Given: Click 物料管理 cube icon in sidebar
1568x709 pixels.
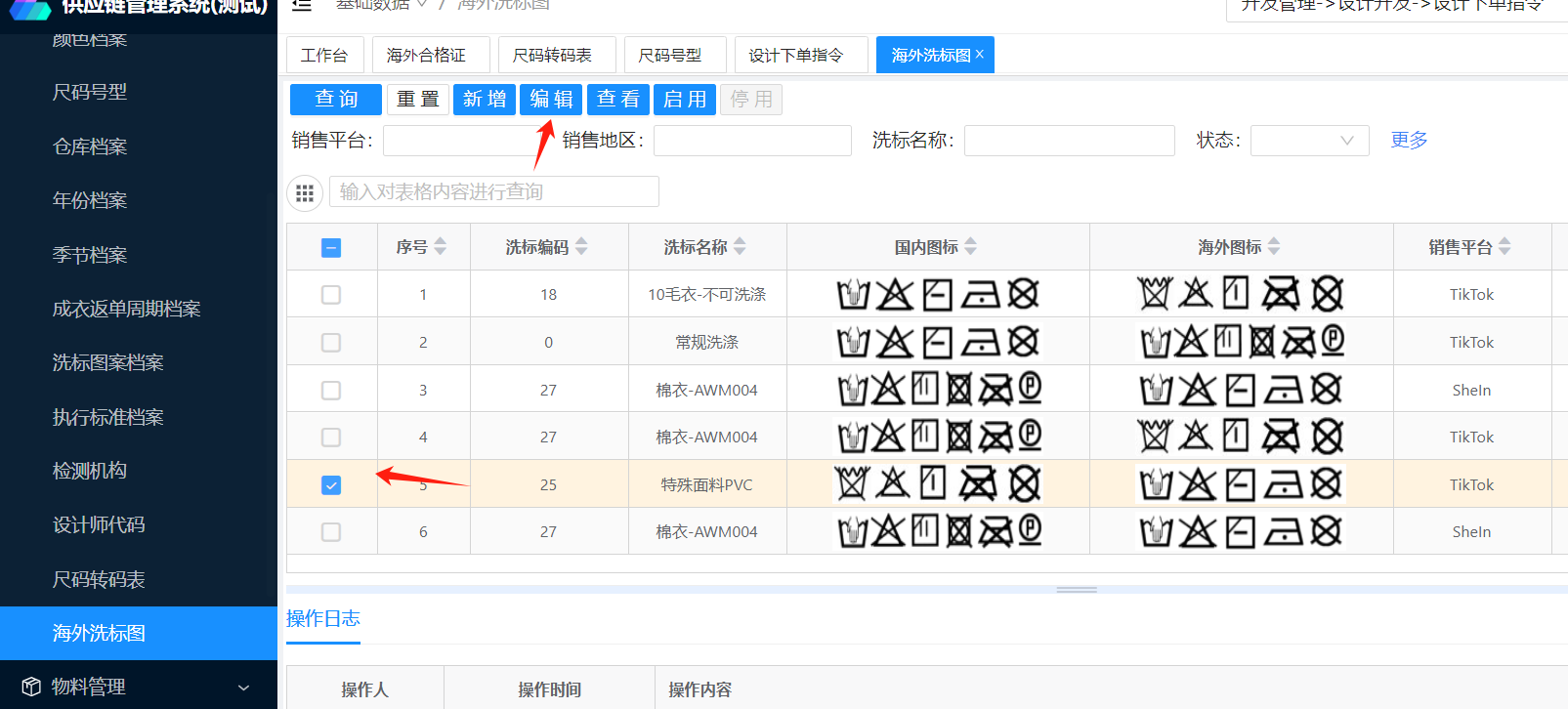Looking at the screenshot, I should (x=31, y=687).
